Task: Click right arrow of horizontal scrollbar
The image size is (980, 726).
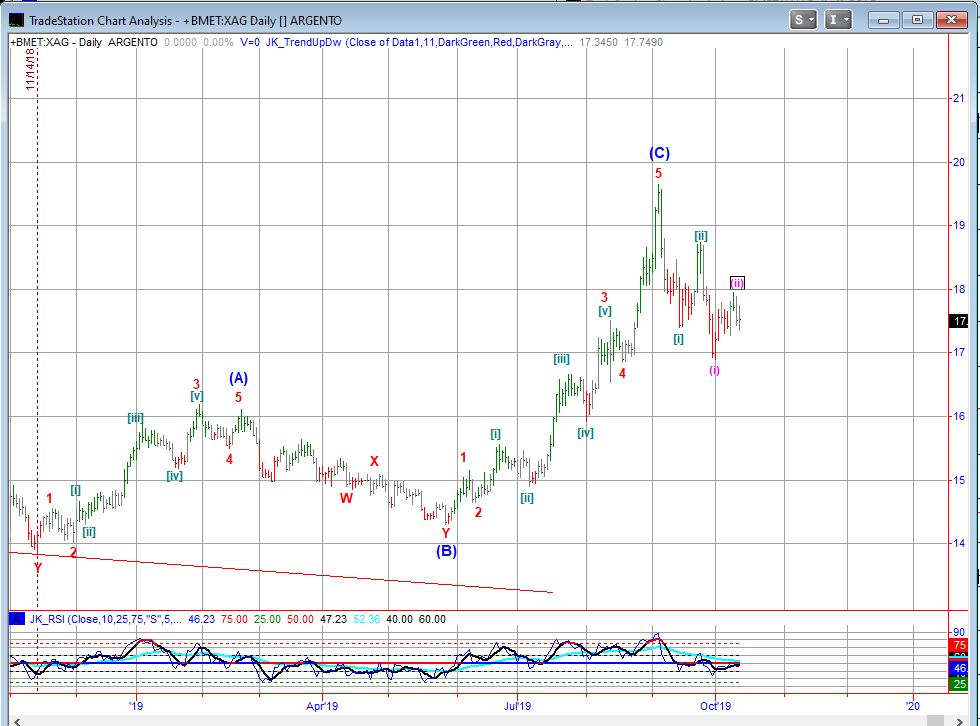Action: click(x=959, y=720)
